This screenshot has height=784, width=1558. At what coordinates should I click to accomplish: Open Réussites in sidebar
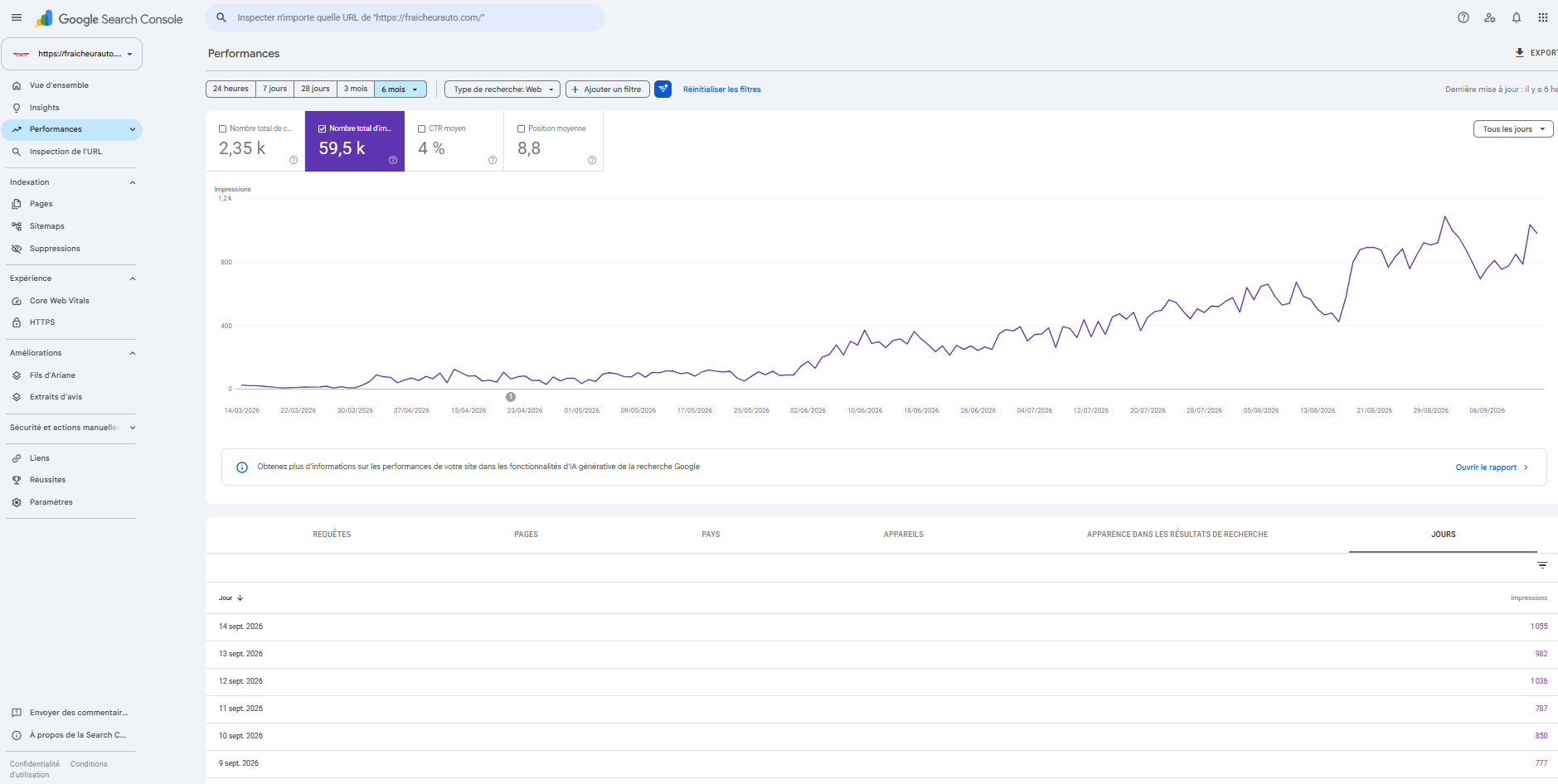click(71, 480)
